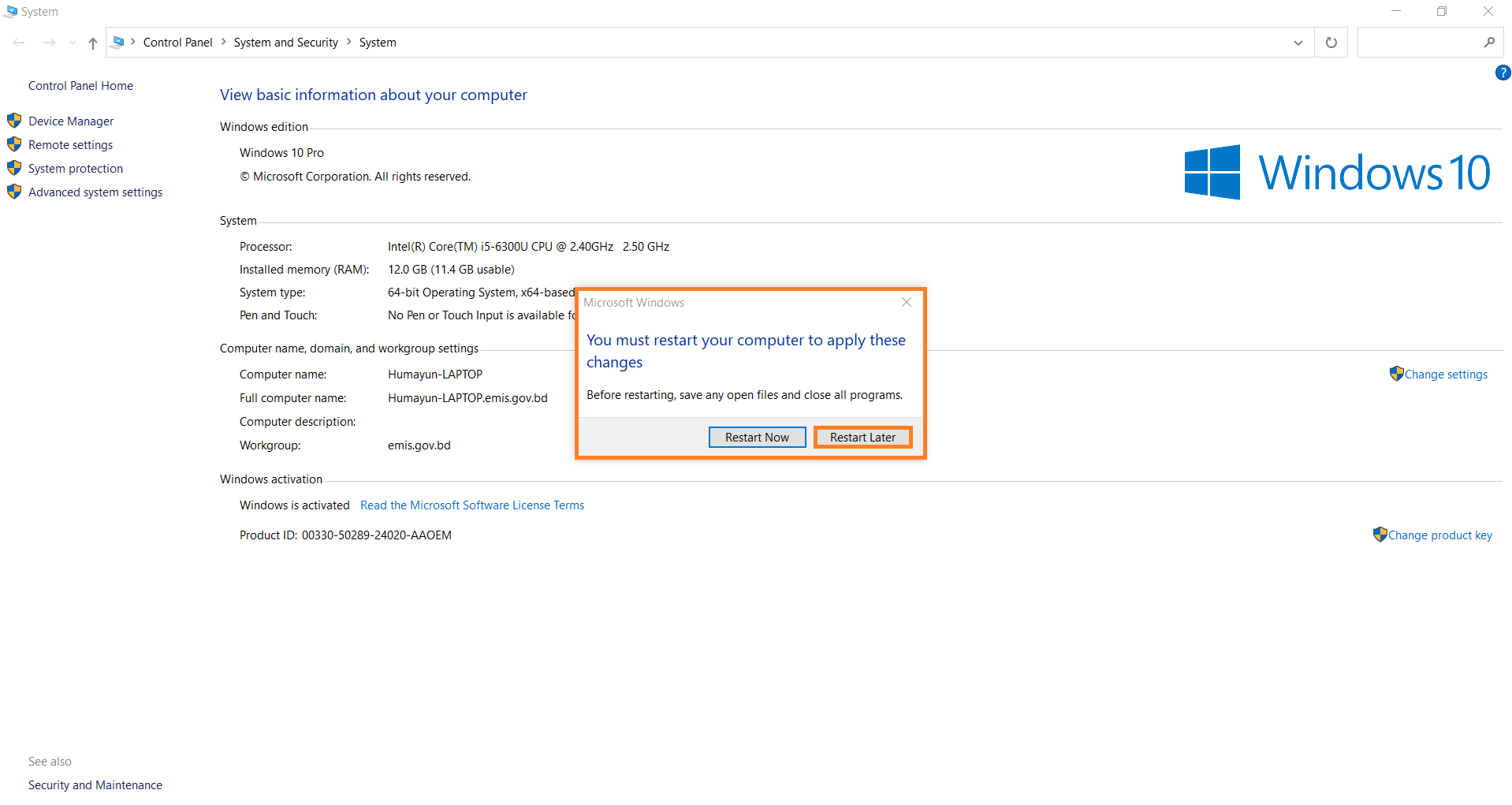Click the Windows 10 Pro edition text

click(281, 153)
